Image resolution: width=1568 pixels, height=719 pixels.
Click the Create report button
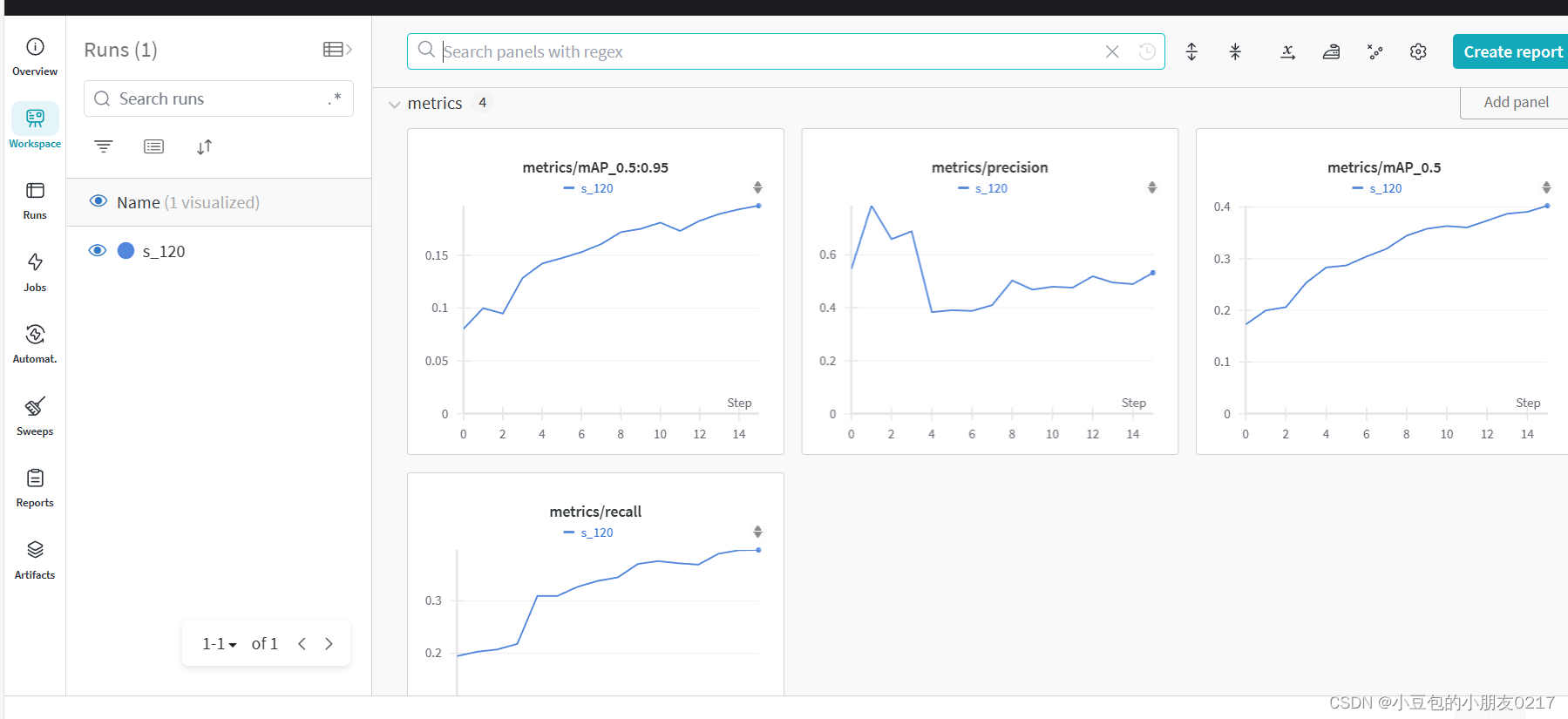point(1510,51)
